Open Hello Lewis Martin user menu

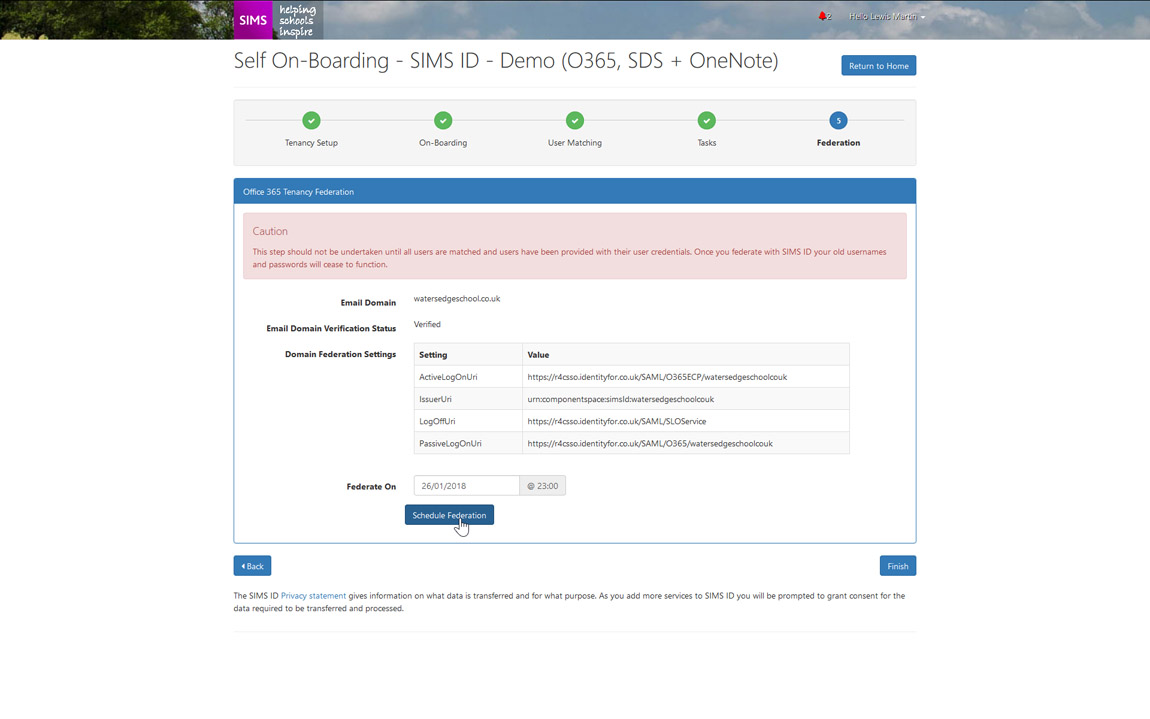(x=887, y=16)
